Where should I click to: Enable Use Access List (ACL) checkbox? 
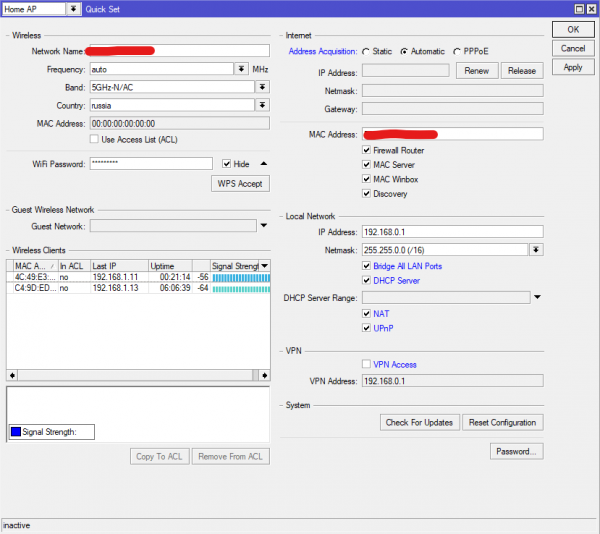[94, 139]
